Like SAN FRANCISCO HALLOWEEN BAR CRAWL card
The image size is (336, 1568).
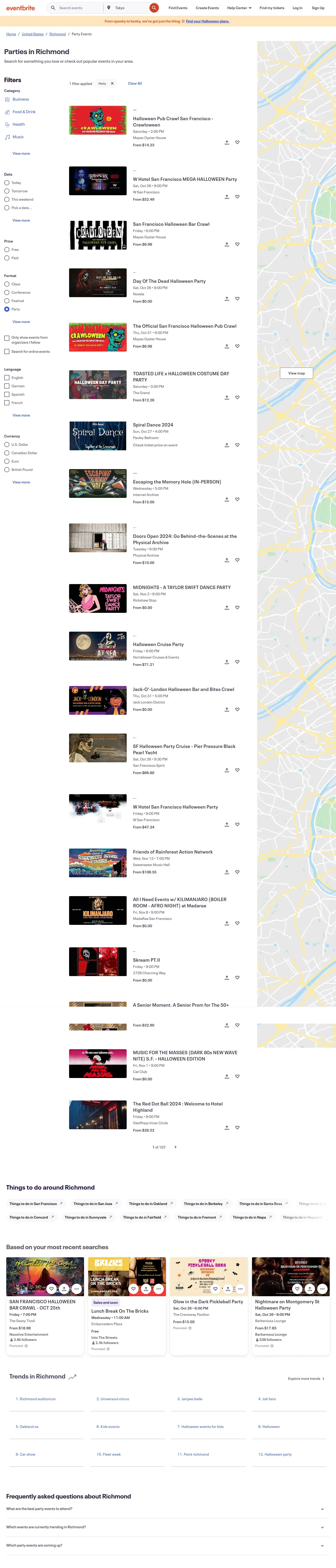coord(52,1289)
